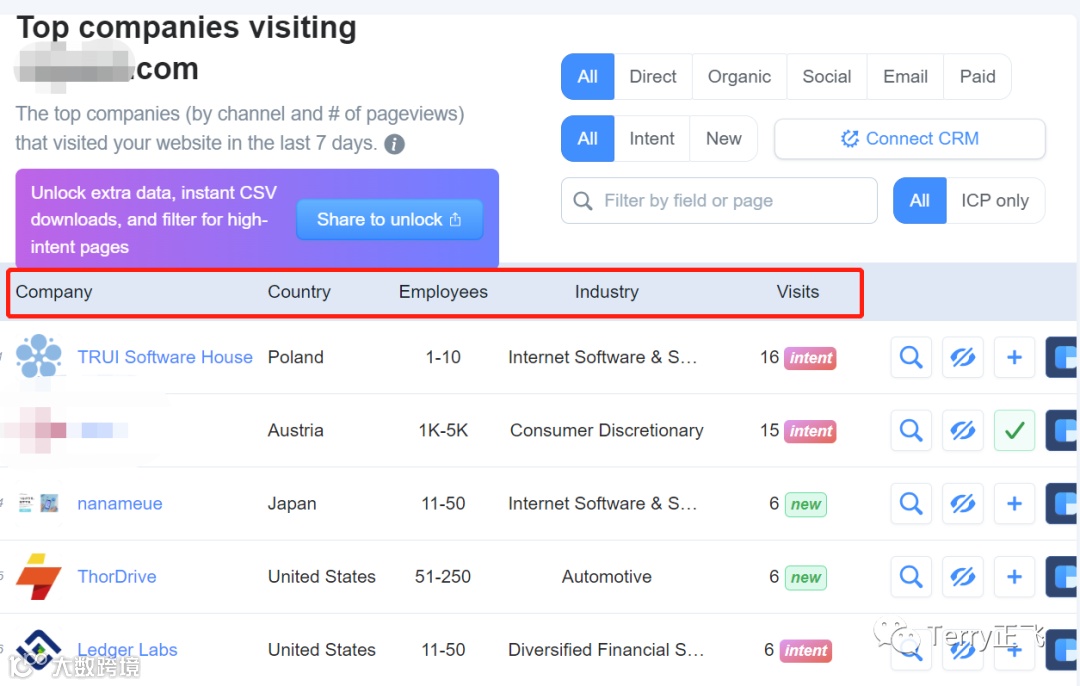
Task: Select the Email channel tab
Action: pyautogui.click(x=905, y=76)
